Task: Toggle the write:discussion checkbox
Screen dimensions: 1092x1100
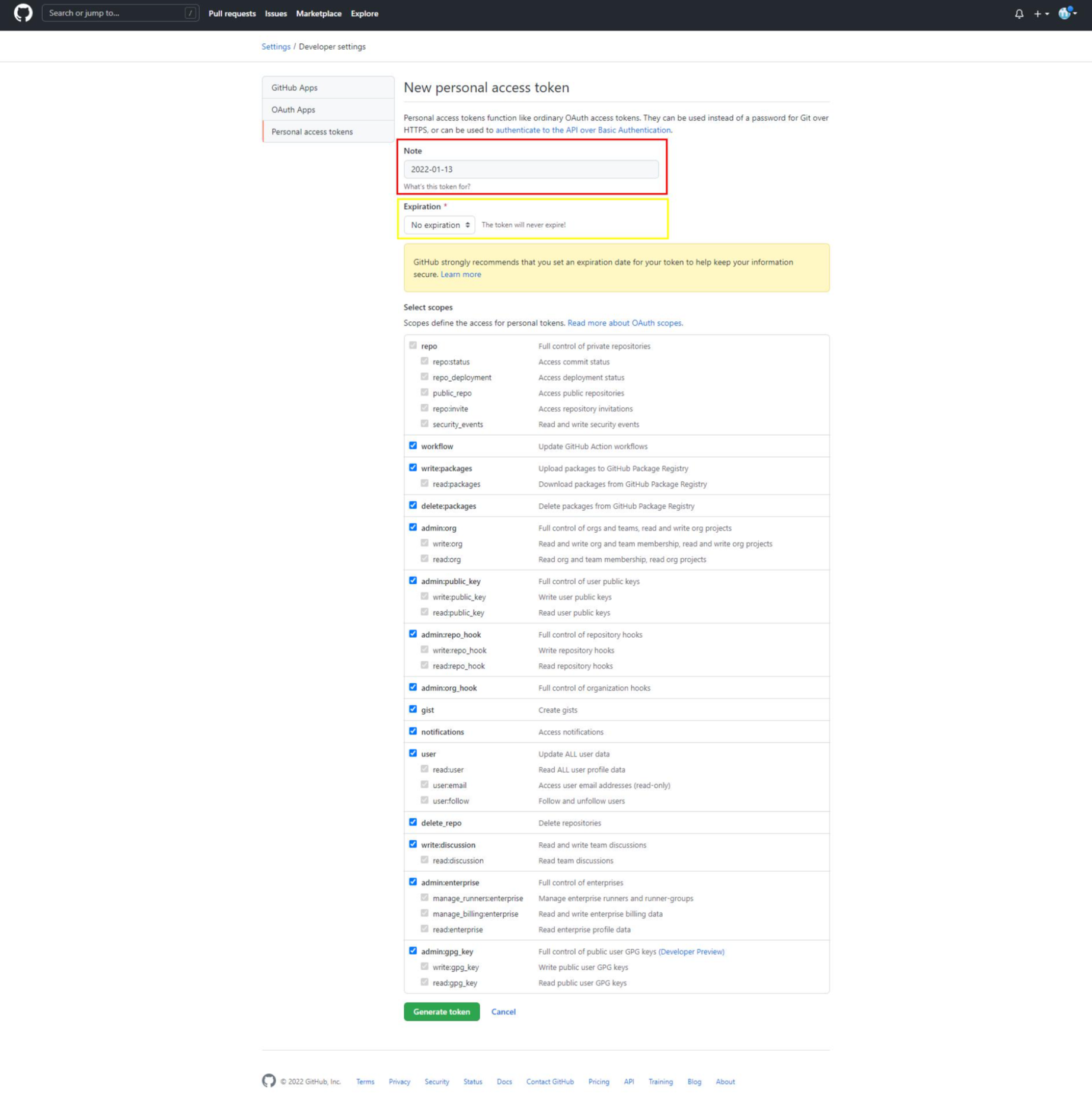Action: [x=413, y=845]
